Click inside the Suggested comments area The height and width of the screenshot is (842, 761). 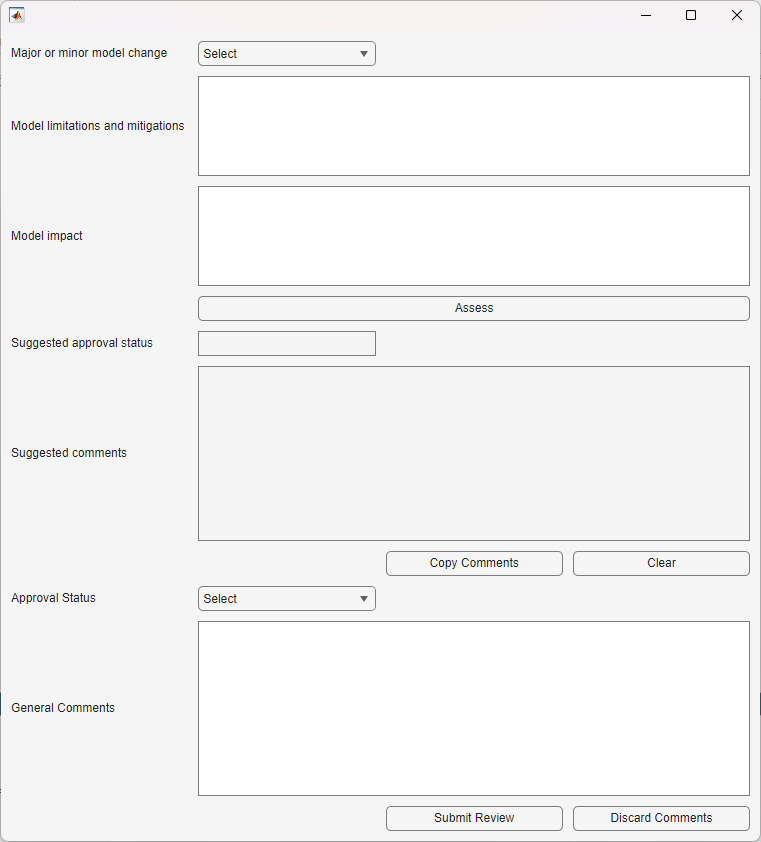(473, 453)
